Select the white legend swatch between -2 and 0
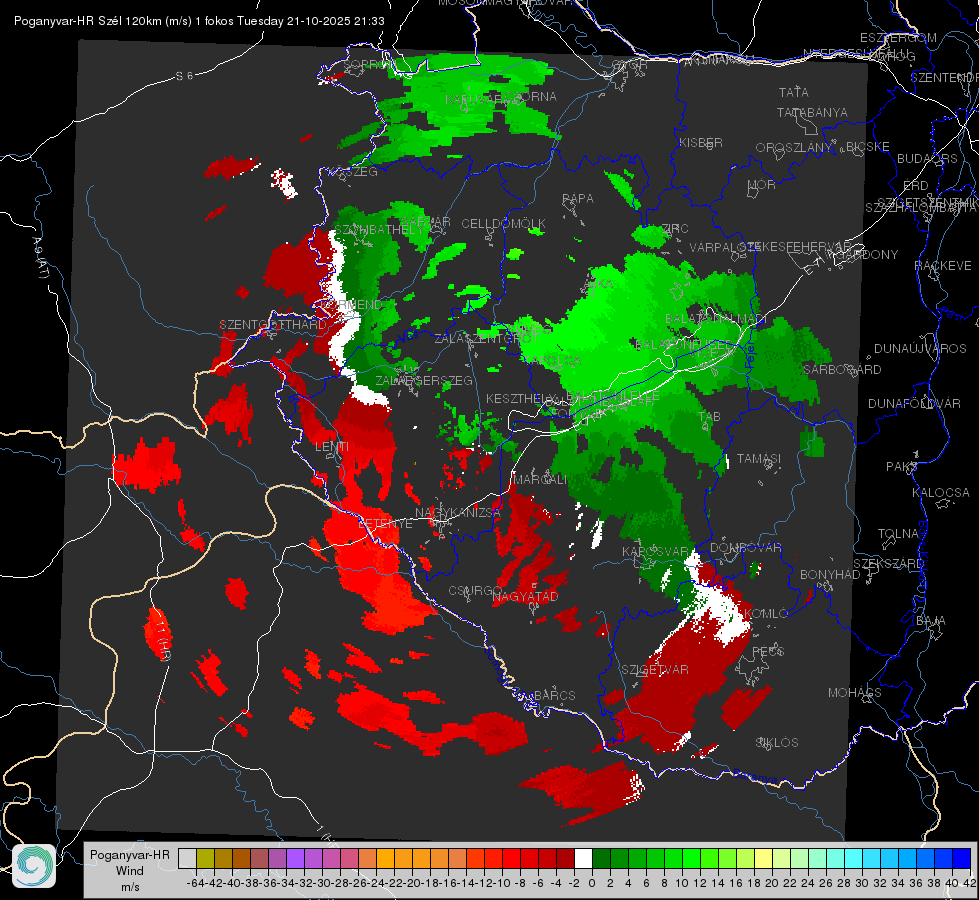 click(583, 859)
